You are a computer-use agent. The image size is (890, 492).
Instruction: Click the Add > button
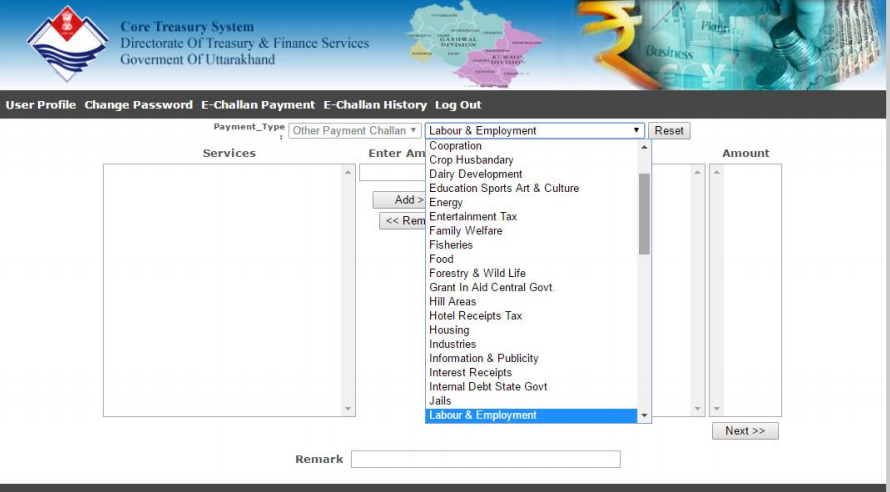point(399,200)
